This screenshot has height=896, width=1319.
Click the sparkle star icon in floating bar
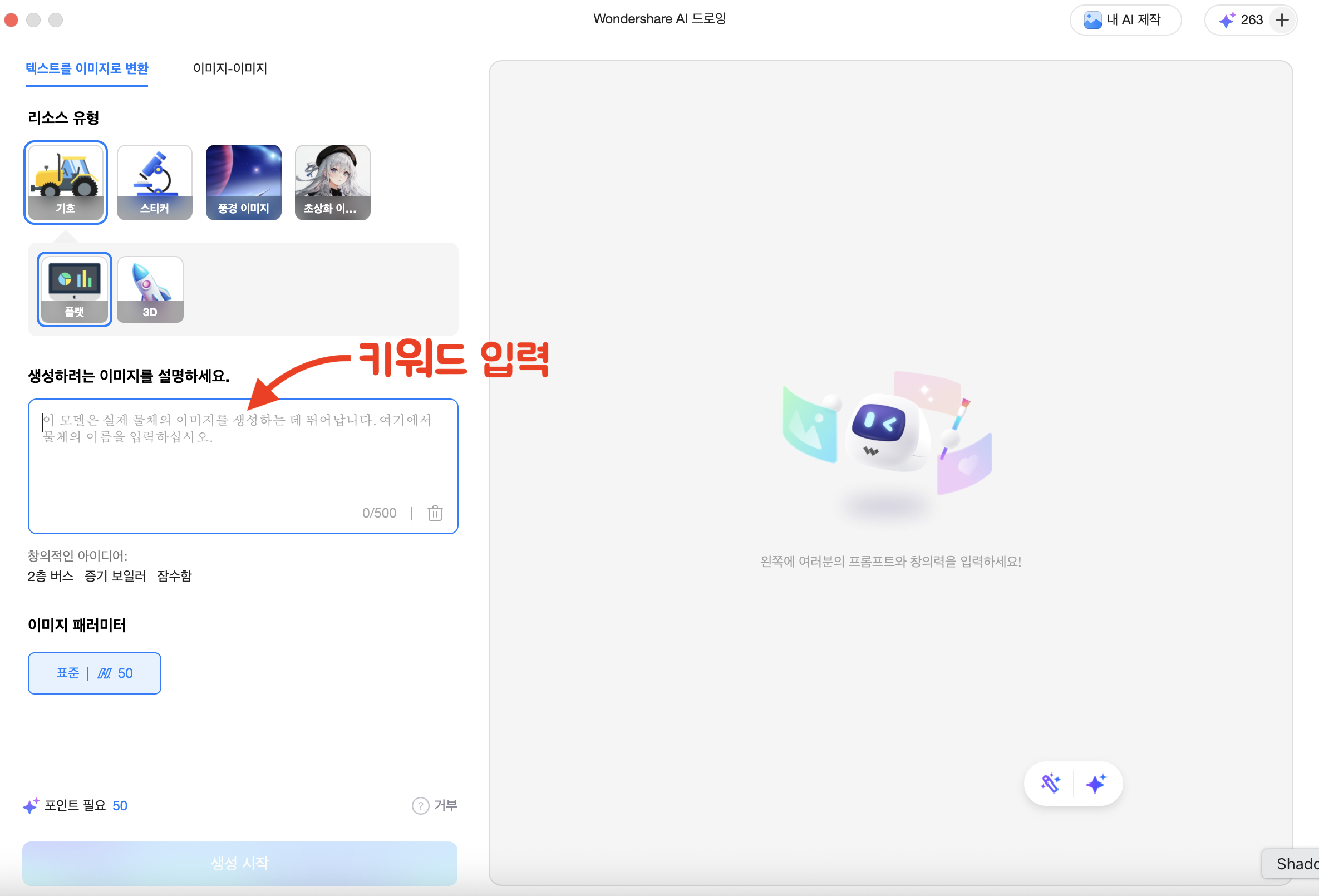pyautogui.click(x=1095, y=783)
